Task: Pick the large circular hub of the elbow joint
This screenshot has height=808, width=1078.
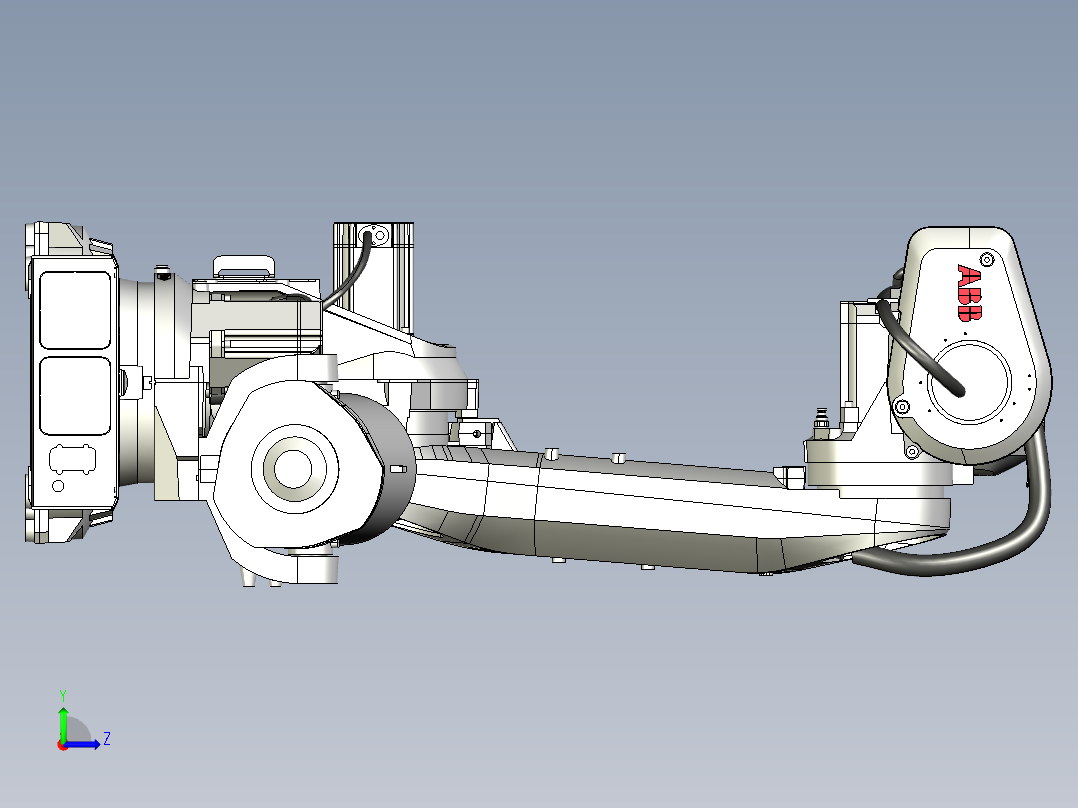Action: tap(294, 468)
